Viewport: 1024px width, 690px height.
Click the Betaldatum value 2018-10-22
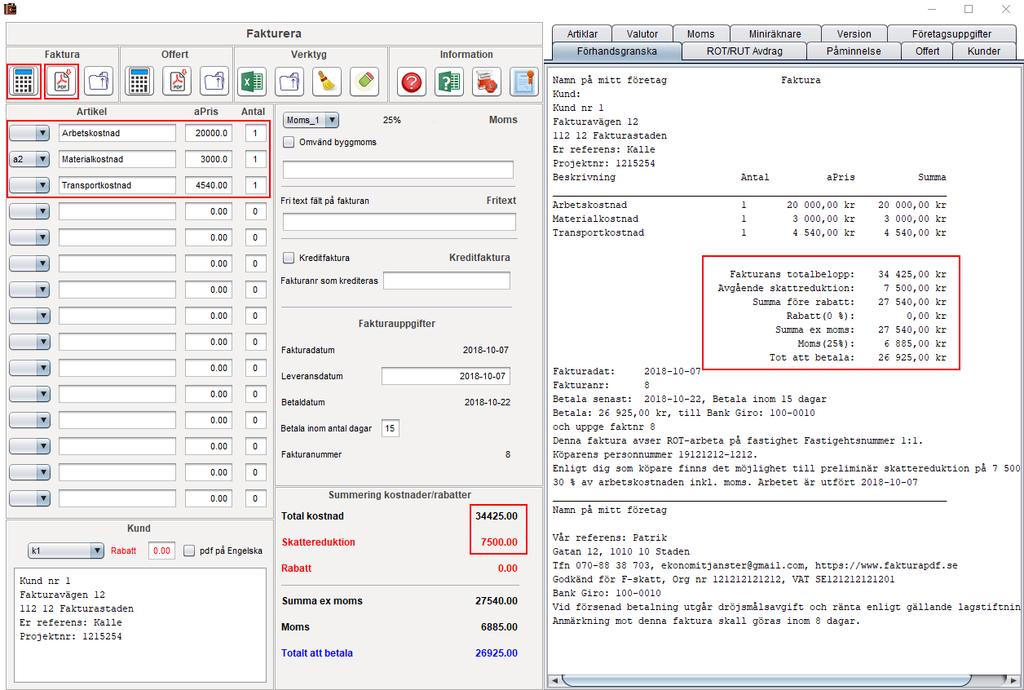(487, 402)
